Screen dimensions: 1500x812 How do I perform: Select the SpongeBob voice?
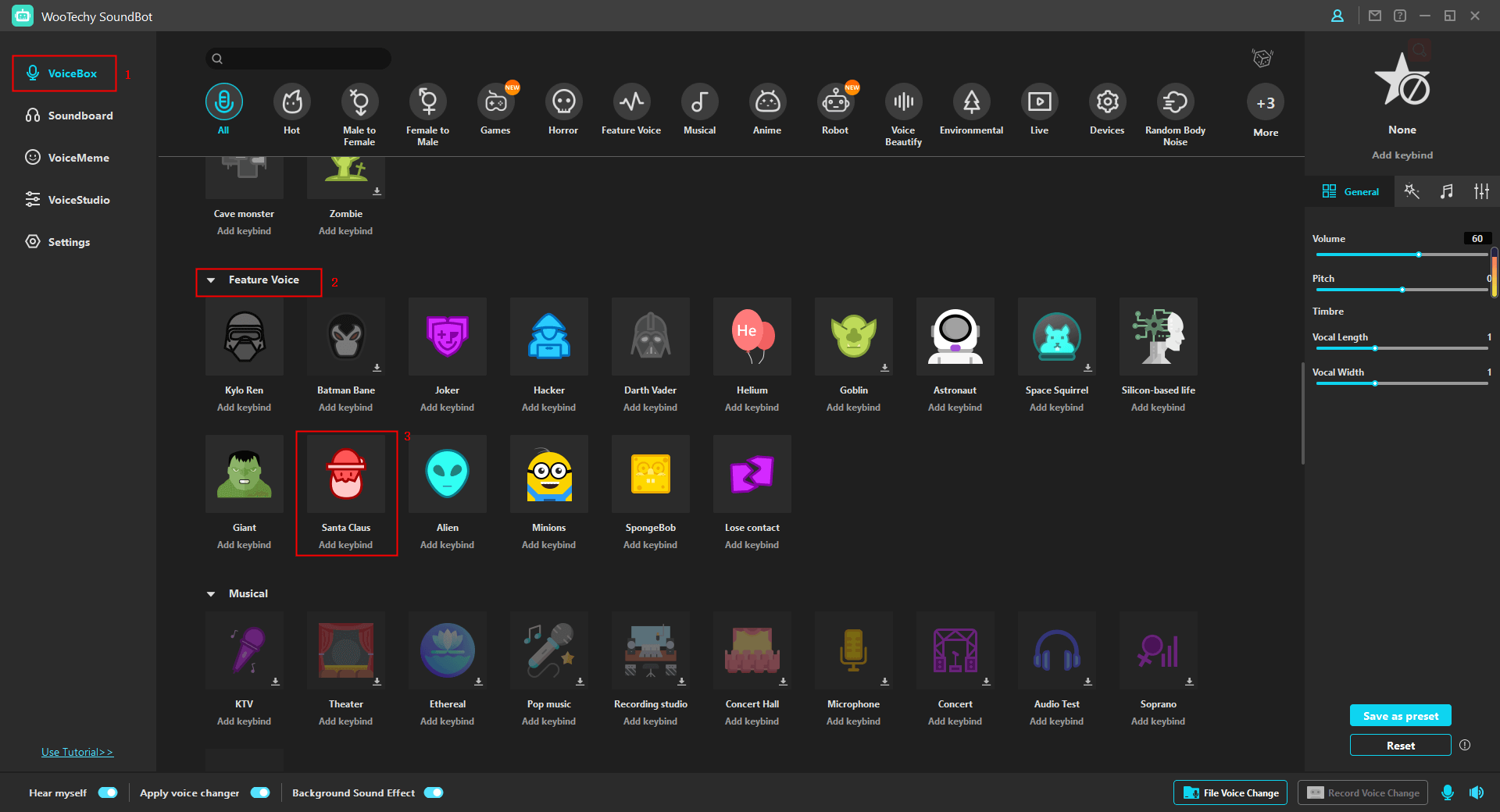[651, 474]
